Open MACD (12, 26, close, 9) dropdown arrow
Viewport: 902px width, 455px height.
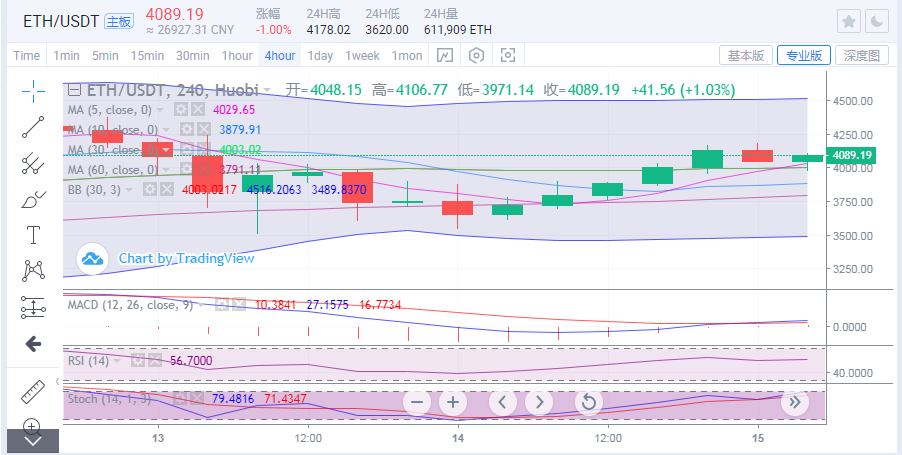tap(201, 305)
